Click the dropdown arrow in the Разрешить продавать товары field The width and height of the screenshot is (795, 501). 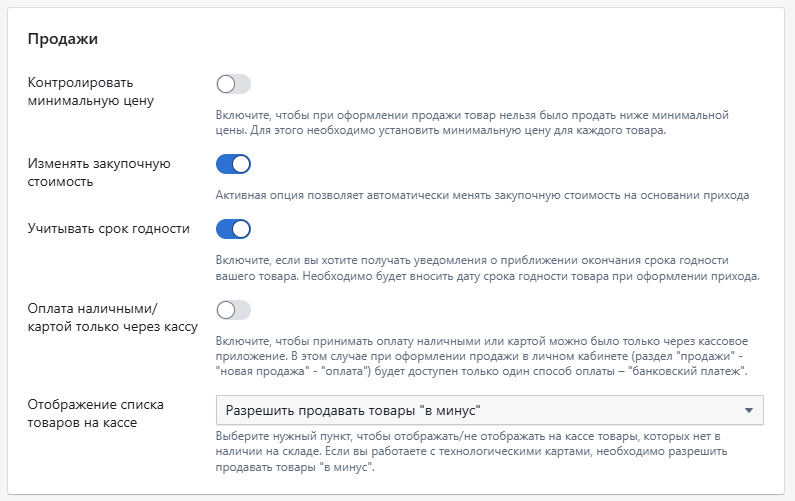point(749,410)
